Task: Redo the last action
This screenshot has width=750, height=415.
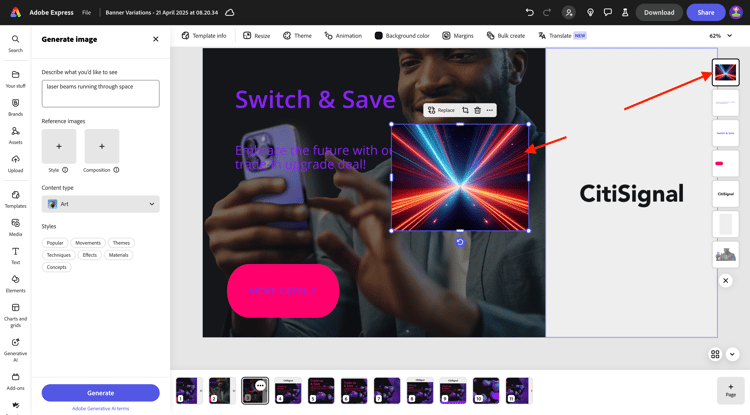Action: tap(547, 12)
